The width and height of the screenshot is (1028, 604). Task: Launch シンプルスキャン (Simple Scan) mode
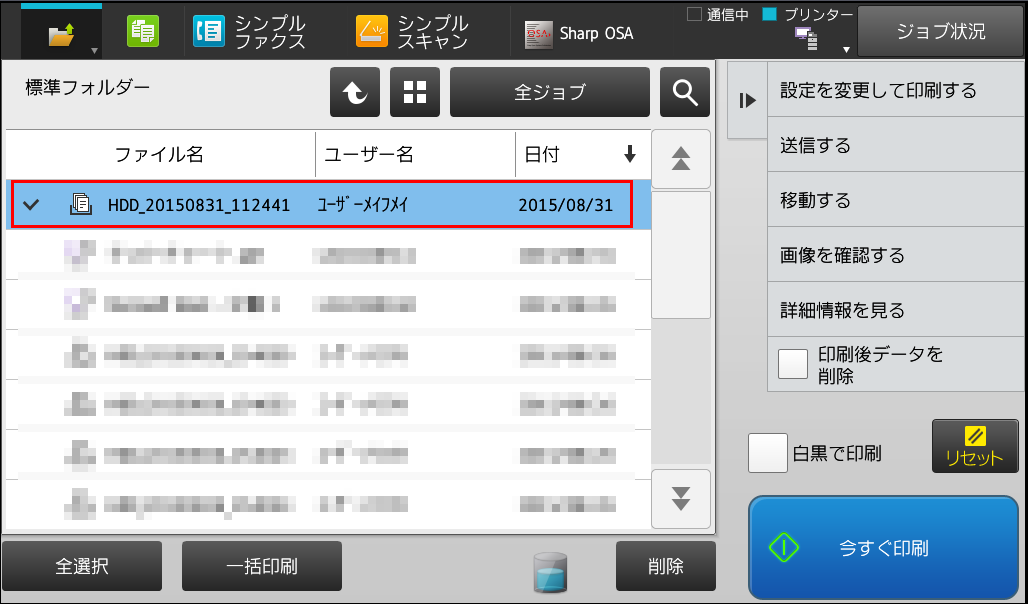pyautogui.click(x=412, y=32)
